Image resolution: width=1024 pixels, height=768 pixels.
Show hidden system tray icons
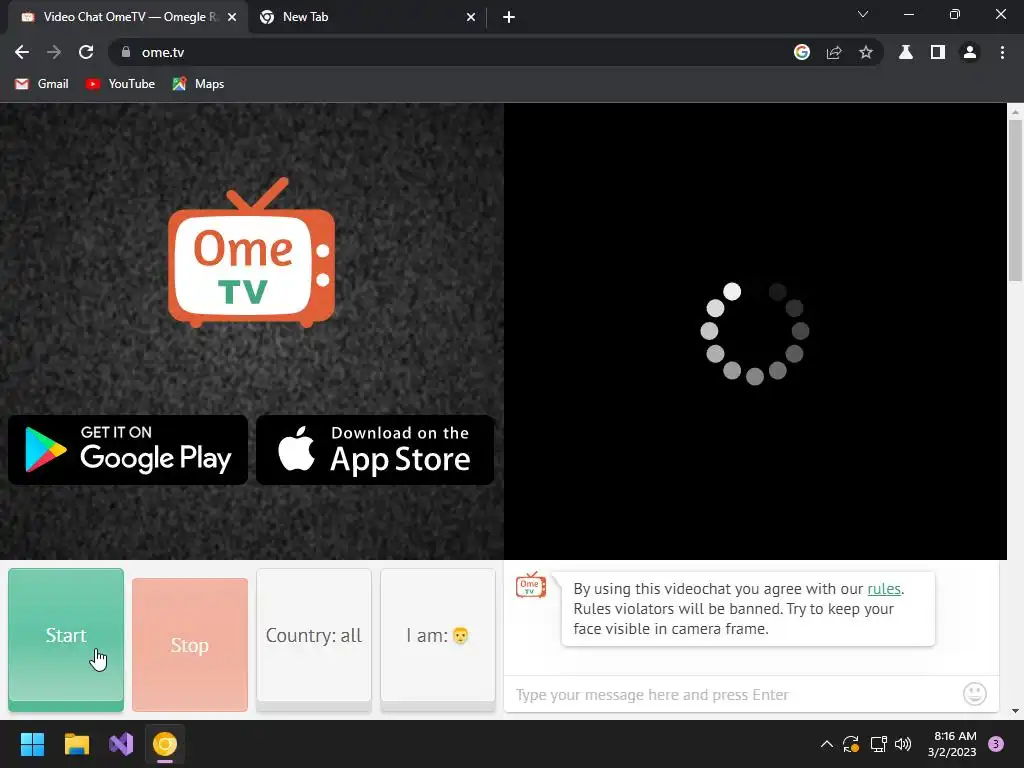[827, 744]
